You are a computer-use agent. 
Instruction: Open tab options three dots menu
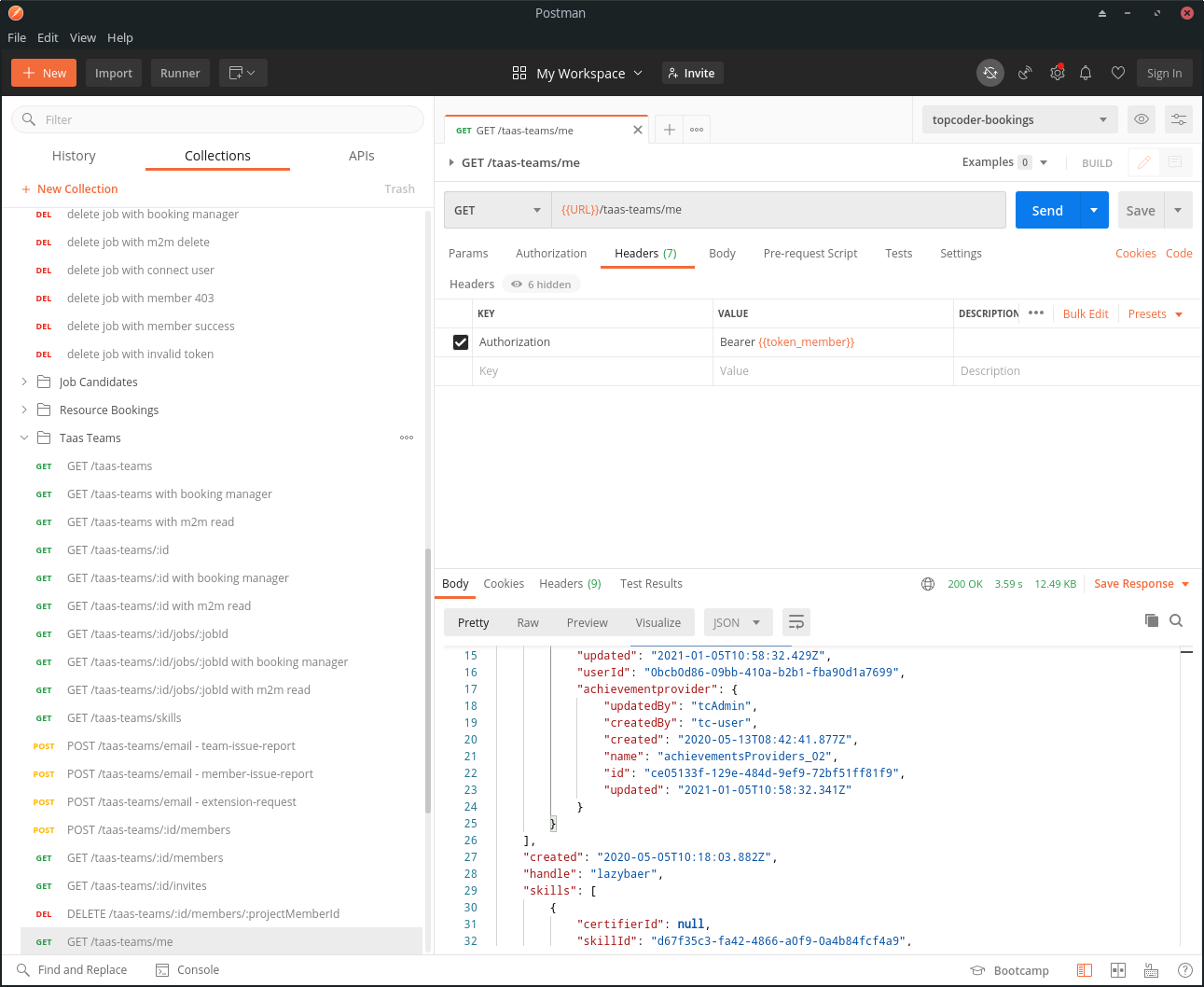point(697,130)
